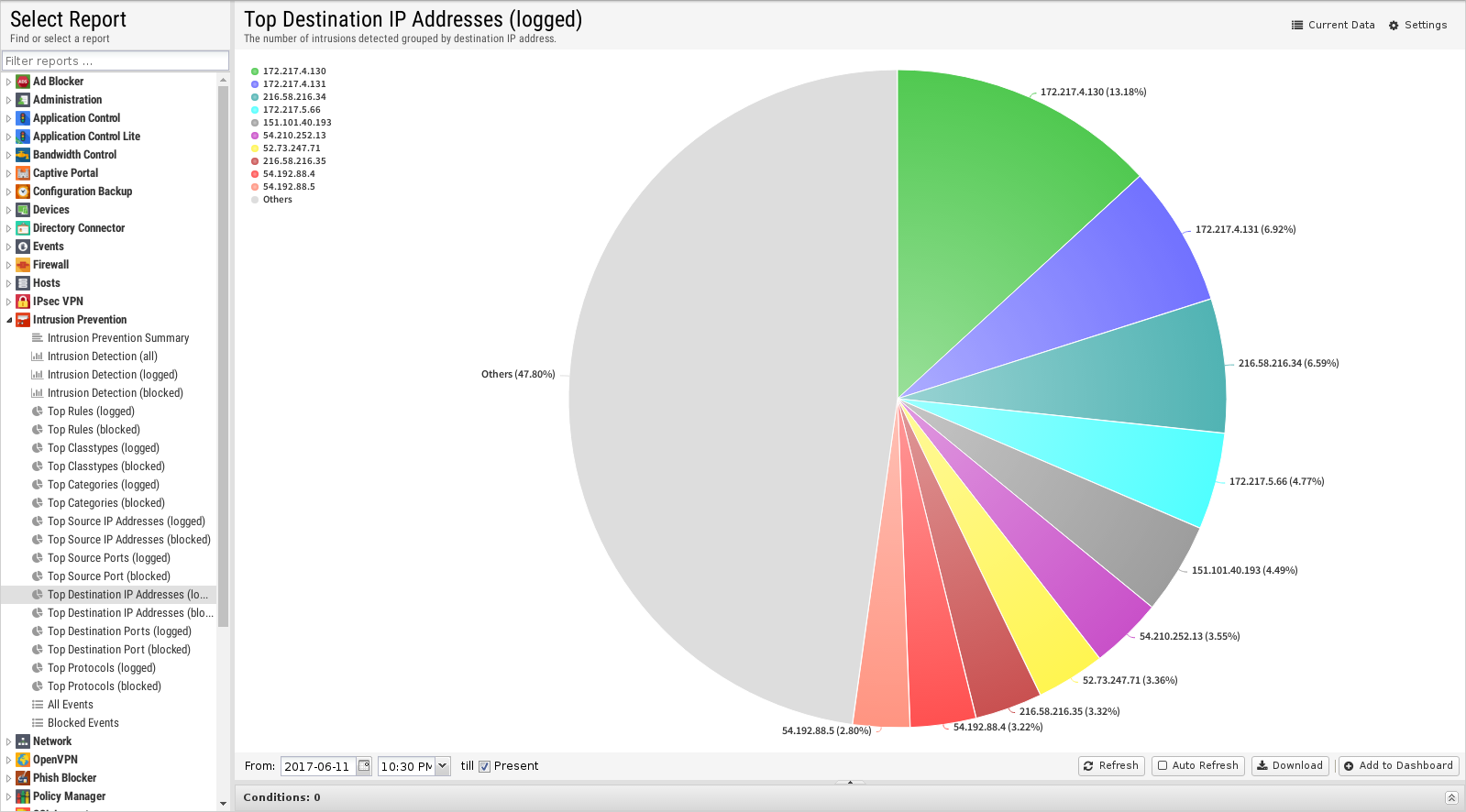Click the Filter reports search field
The width and height of the screenshot is (1466, 812).
coord(116,61)
